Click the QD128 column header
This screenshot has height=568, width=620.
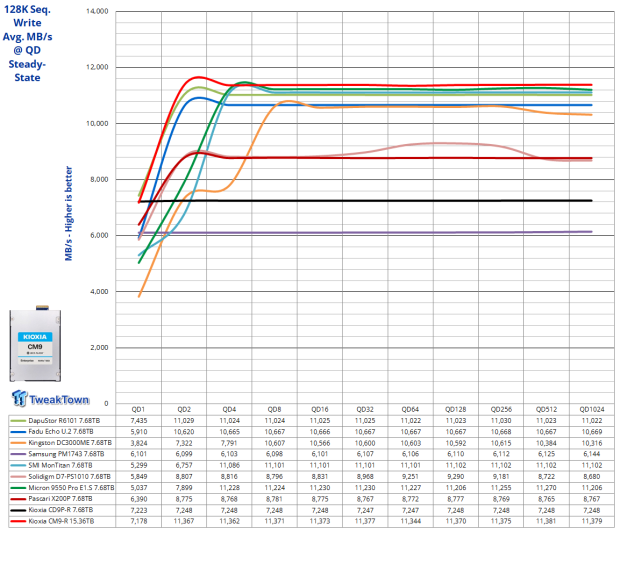click(x=456, y=409)
